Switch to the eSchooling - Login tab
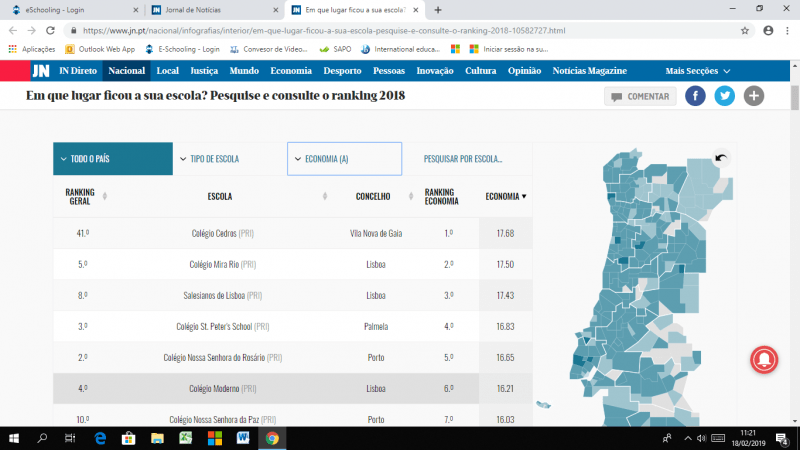 click(x=74, y=10)
